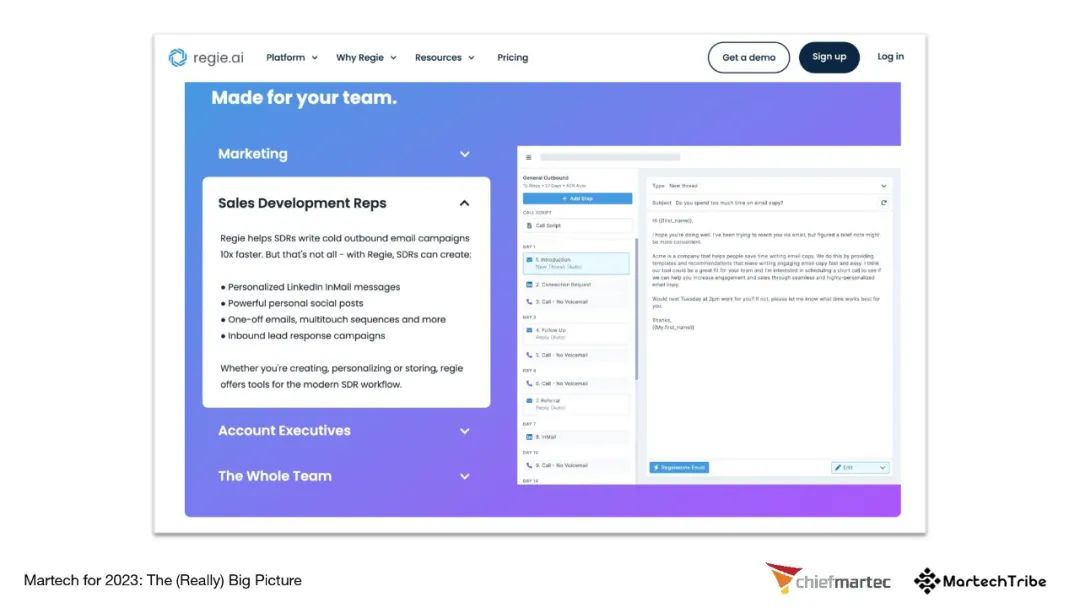The height and width of the screenshot is (608, 1080).
Task: Click the One-off emails, multitouch sequences bullet
Action: [333, 319]
